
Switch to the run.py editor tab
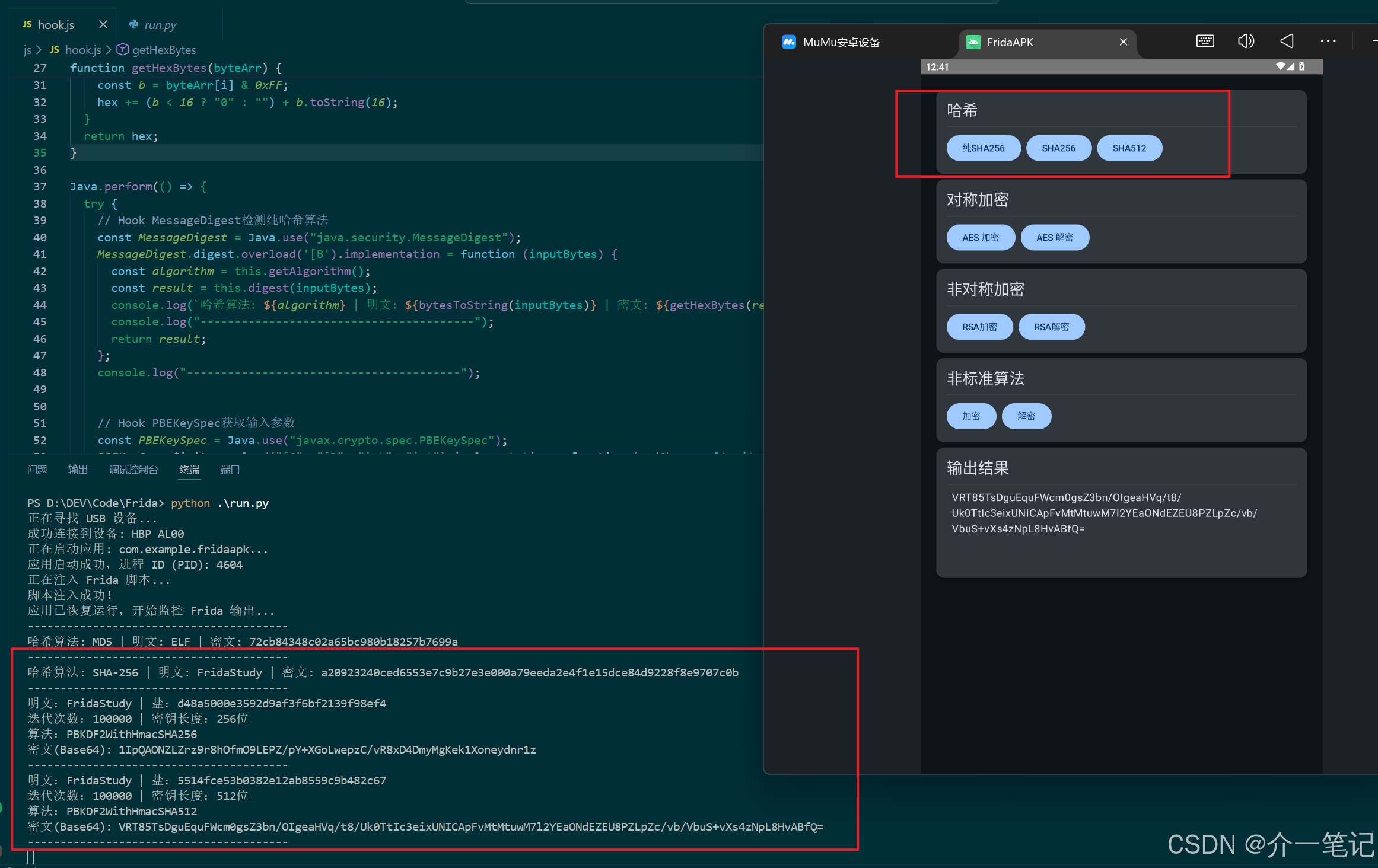[x=160, y=25]
